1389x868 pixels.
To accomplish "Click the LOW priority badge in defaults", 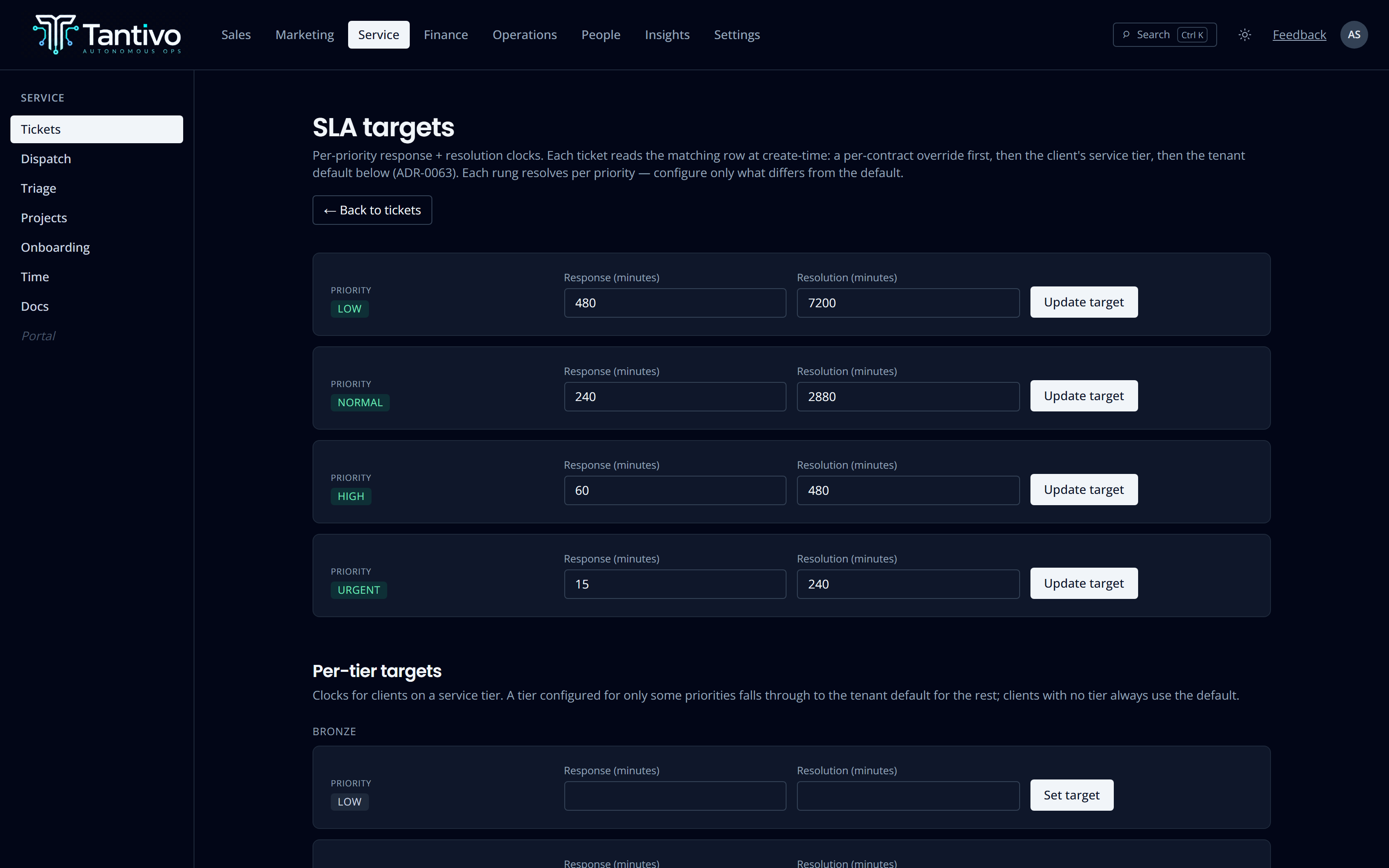I will point(349,309).
